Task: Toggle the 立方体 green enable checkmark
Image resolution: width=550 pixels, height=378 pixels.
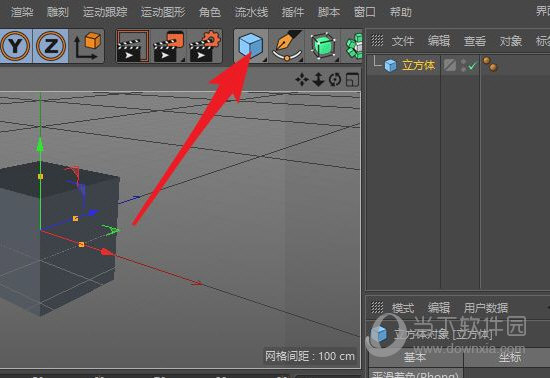Action: click(x=472, y=66)
